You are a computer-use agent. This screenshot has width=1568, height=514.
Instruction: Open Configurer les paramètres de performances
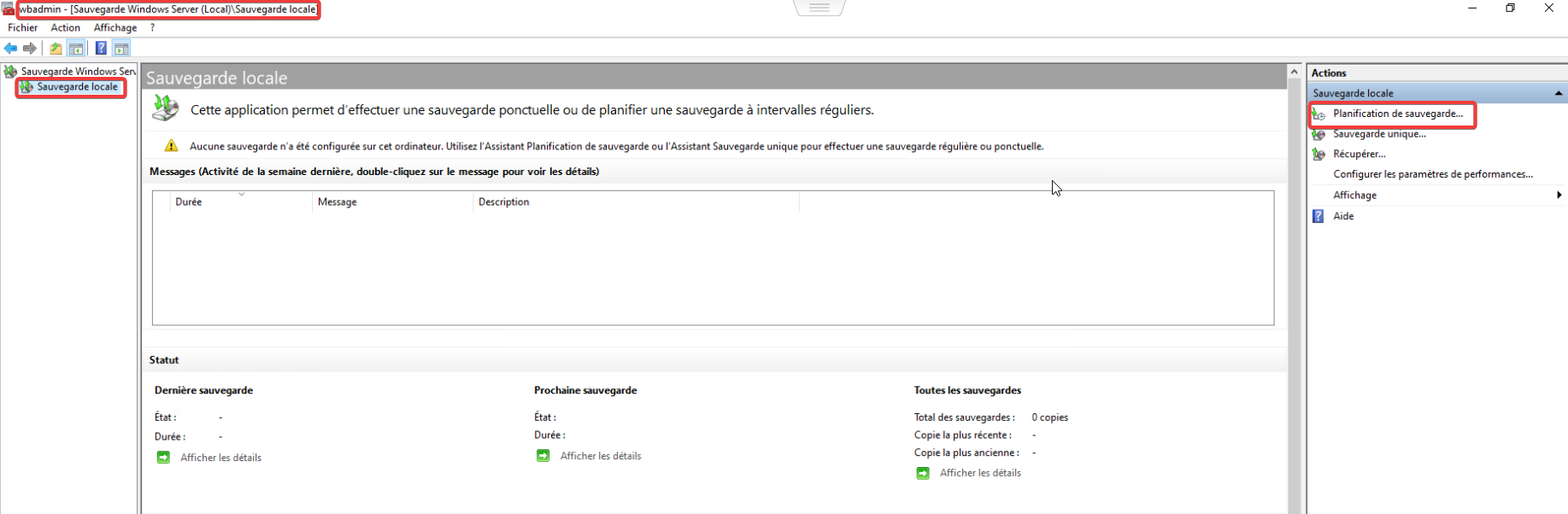click(1433, 174)
